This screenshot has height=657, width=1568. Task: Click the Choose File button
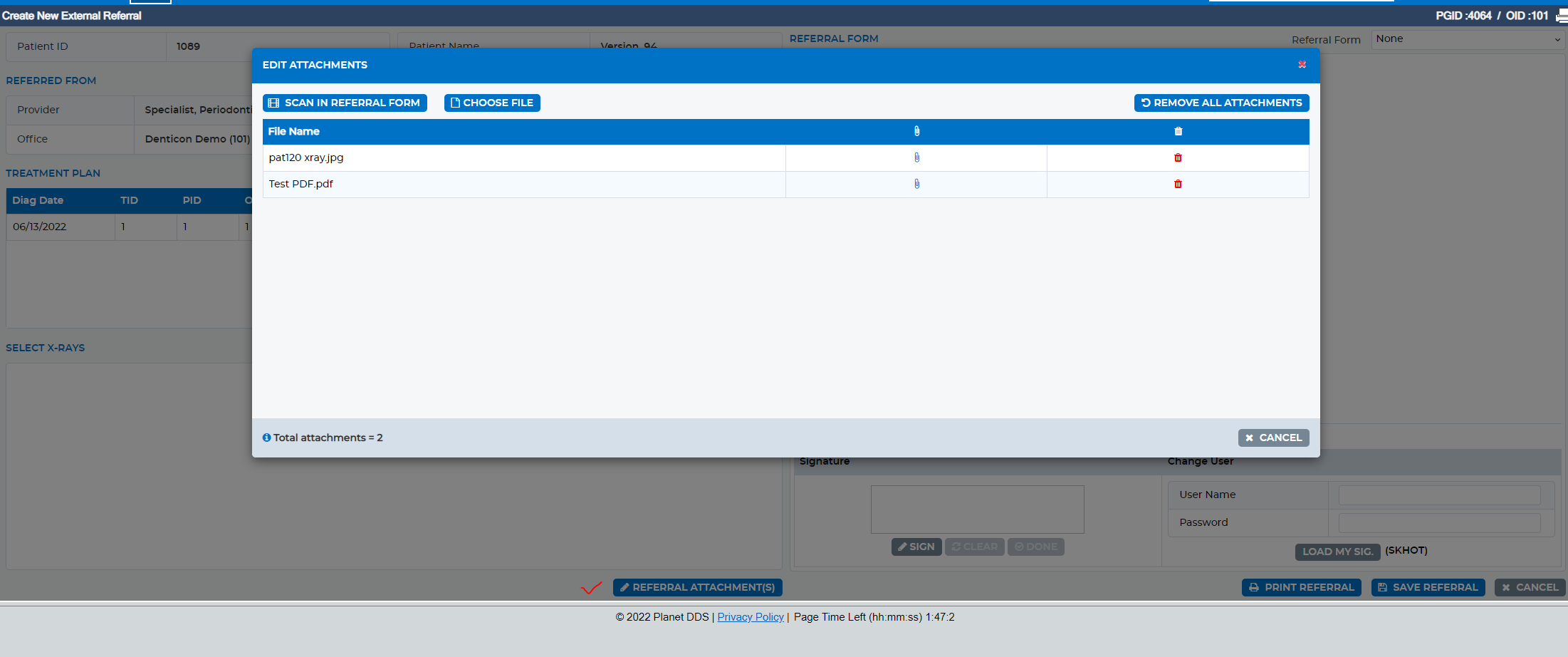[492, 103]
